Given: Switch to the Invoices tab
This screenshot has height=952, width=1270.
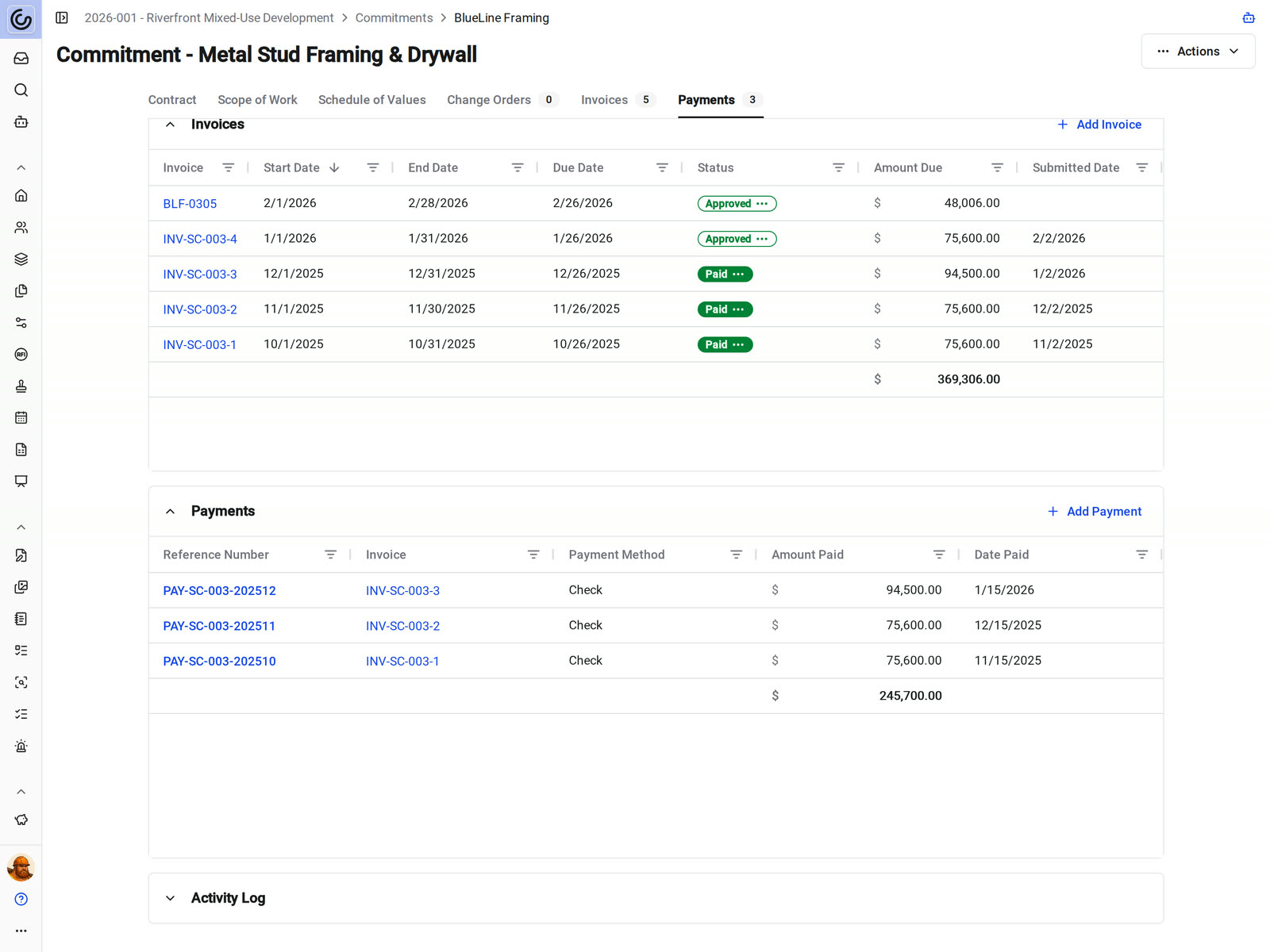Looking at the screenshot, I should [618, 100].
